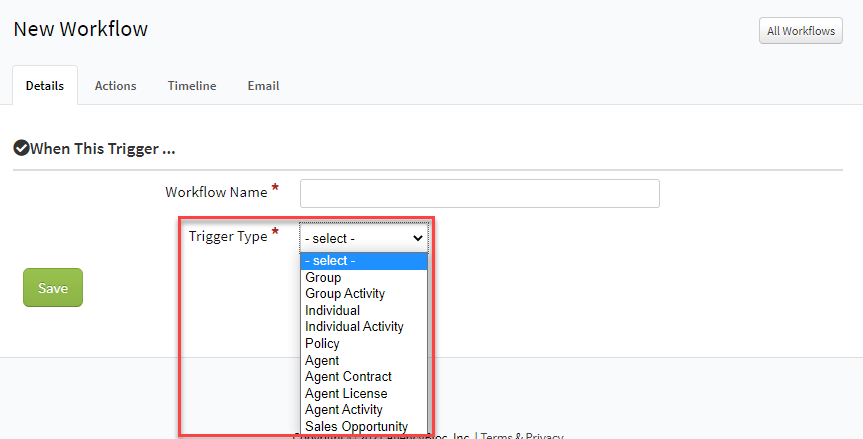Choose the '- select -' placeholder option
This screenshot has width=863, height=439.
364,261
